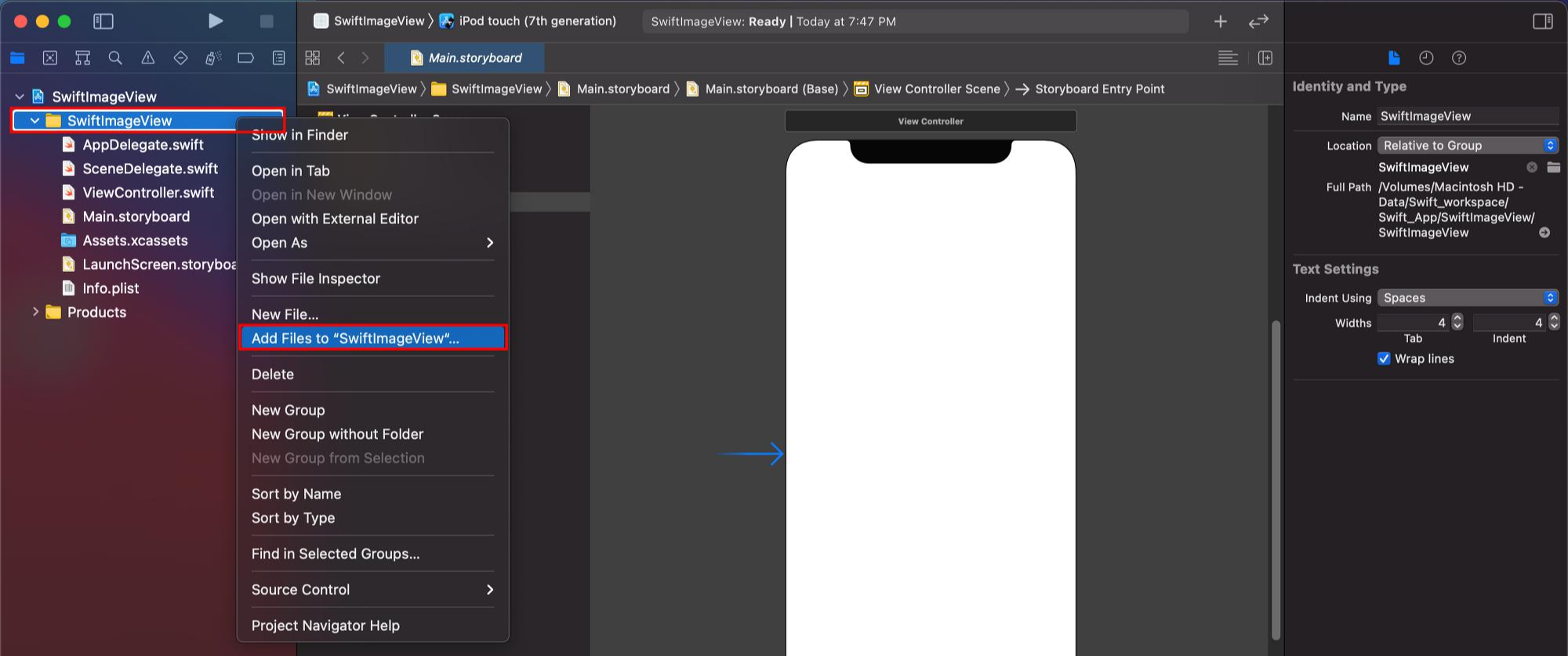The width and height of the screenshot is (1568, 656).
Task: Choose New File… from context menu
Action: (372, 314)
